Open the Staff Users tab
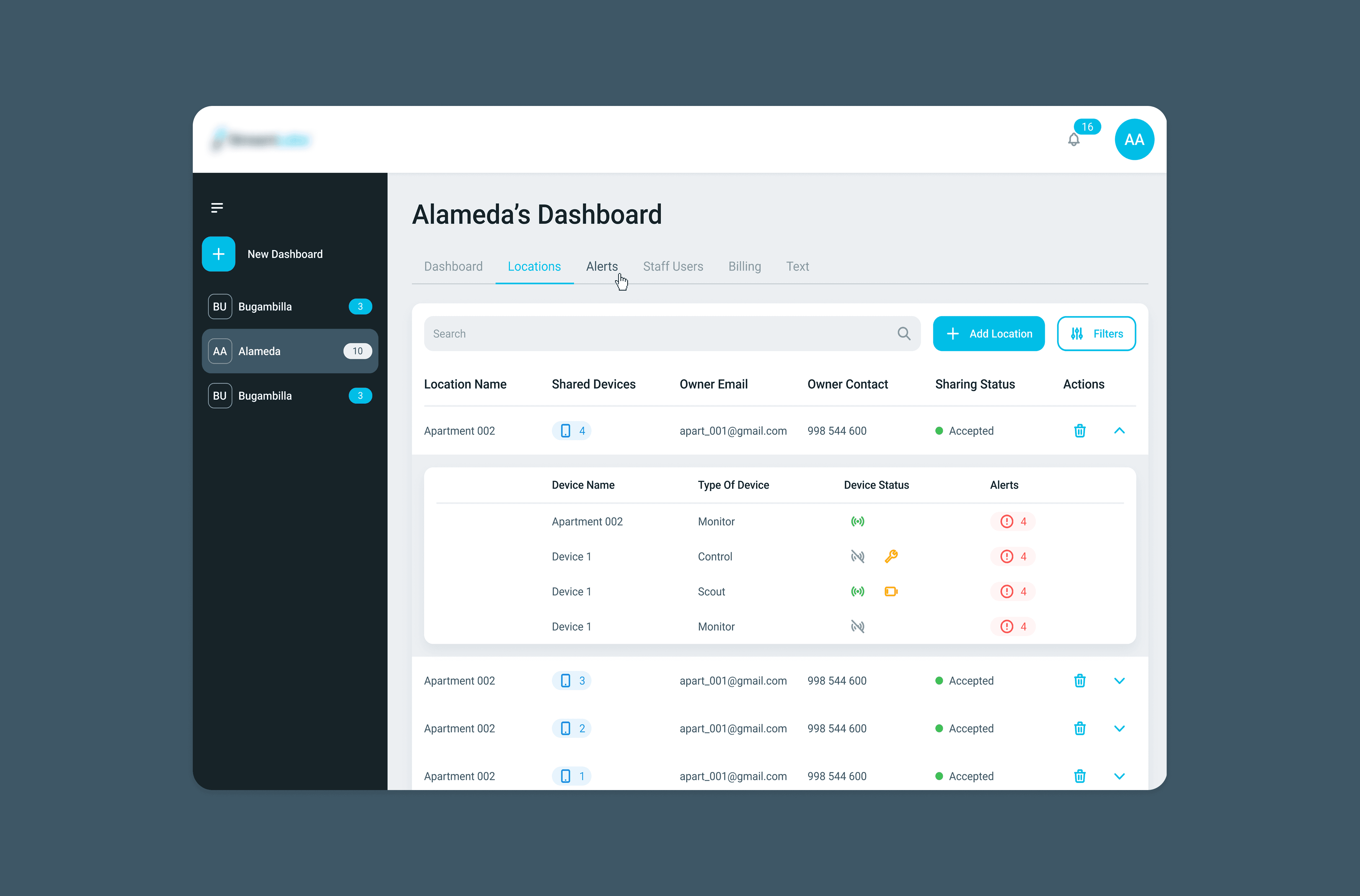Image resolution: width=1360 pixels, height=896 pixels. coord(672,266)
